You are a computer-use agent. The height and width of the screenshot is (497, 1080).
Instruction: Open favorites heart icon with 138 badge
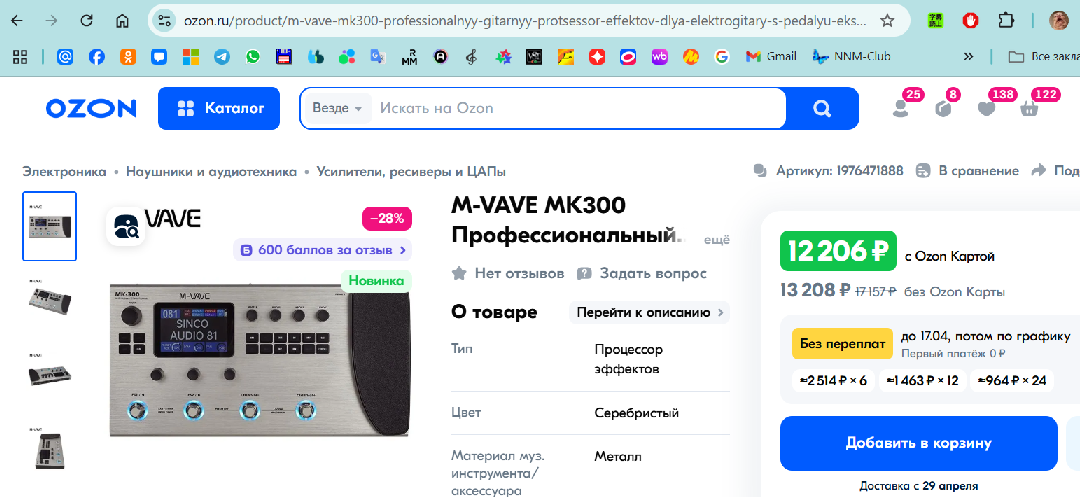(x=986, y=108)
